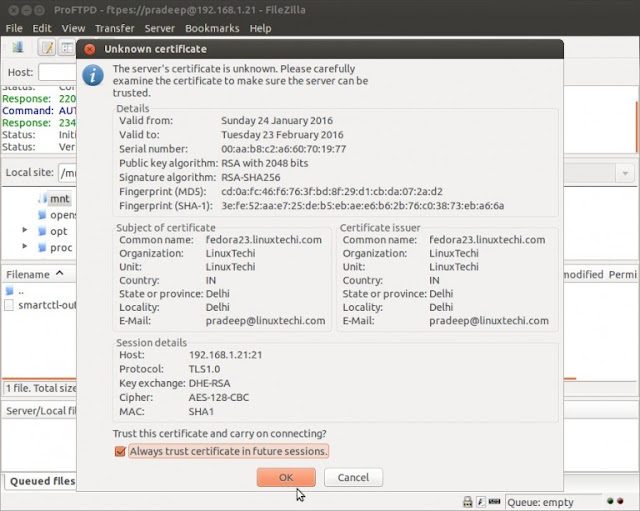This screenshot has height=511, width=640.
Task: Switch to the Queued files tab
Action: coord(40,481)
